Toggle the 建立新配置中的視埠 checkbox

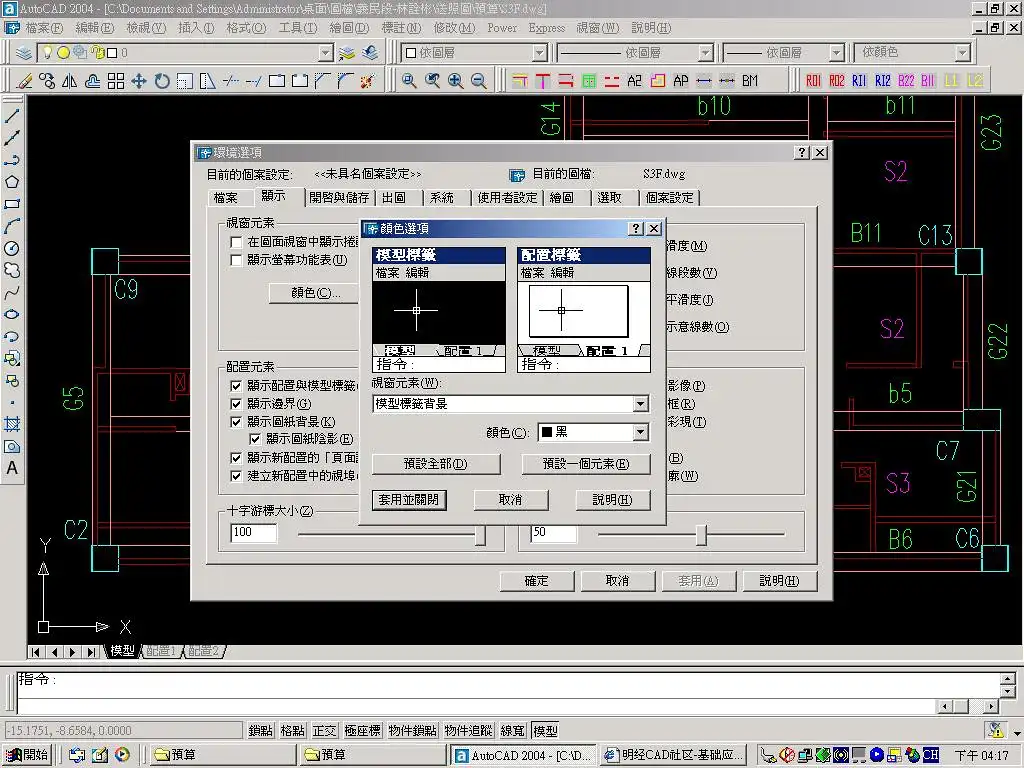point(236,476)
